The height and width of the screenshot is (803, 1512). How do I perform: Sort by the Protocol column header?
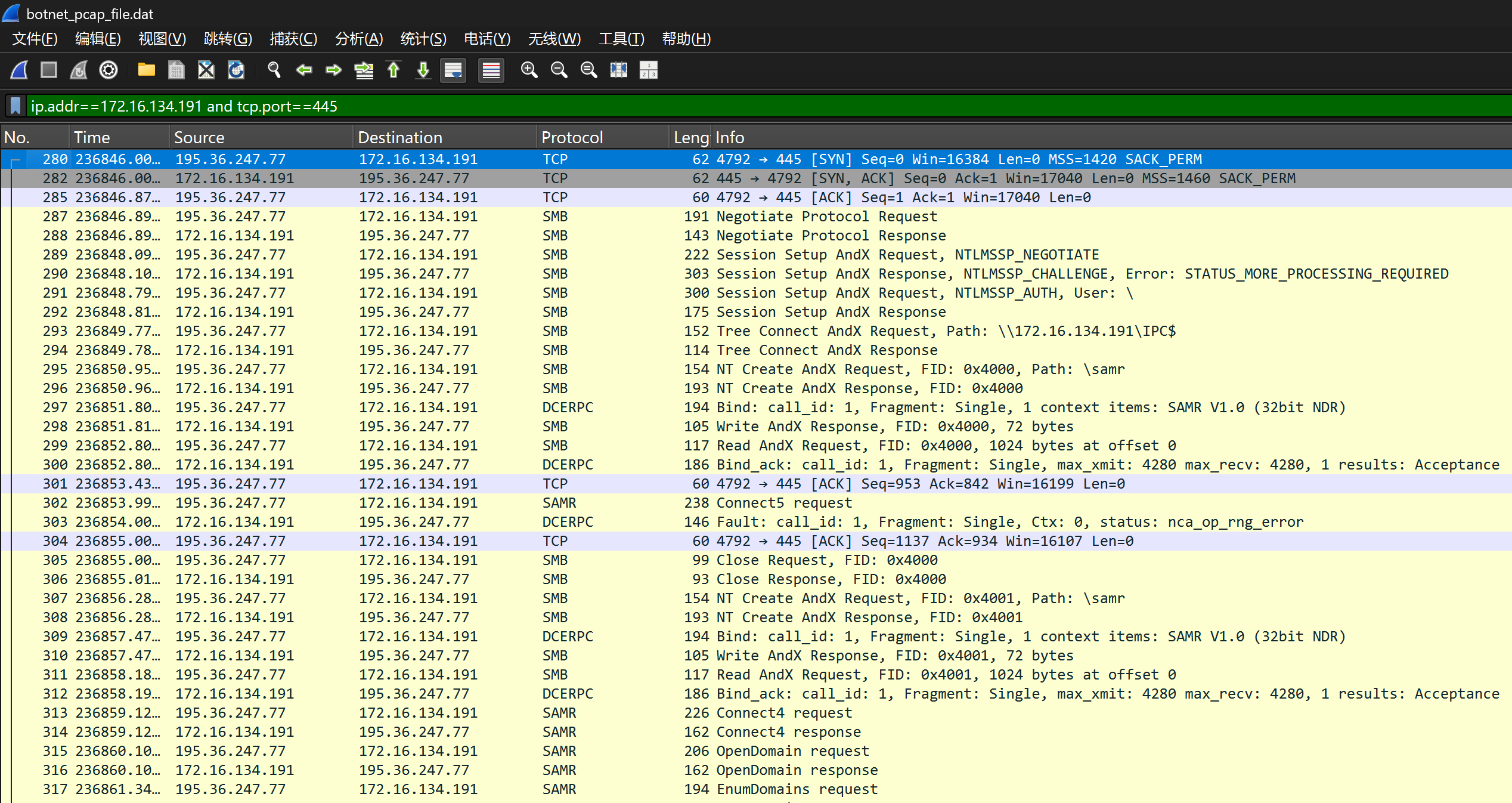(x=572, y=138)
